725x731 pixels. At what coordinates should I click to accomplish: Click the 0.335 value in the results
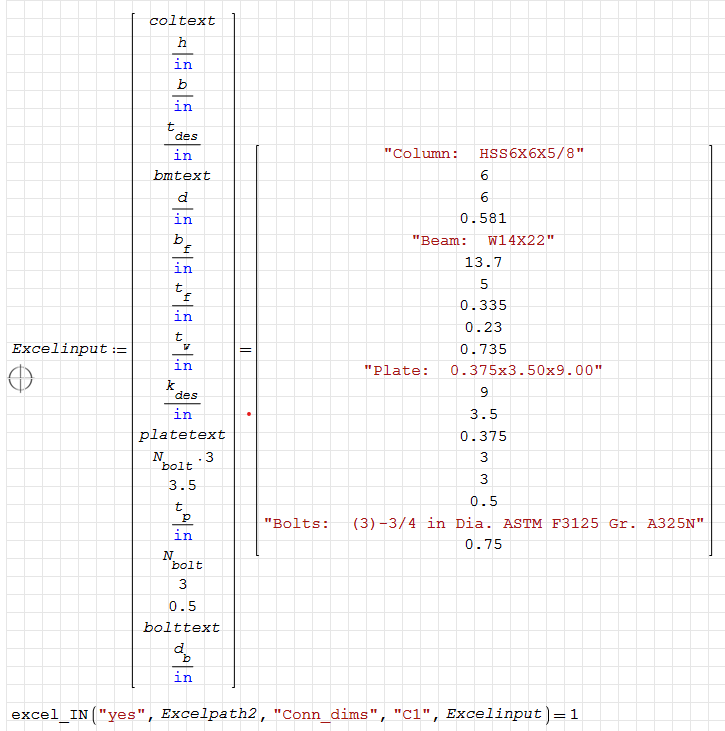483,305
